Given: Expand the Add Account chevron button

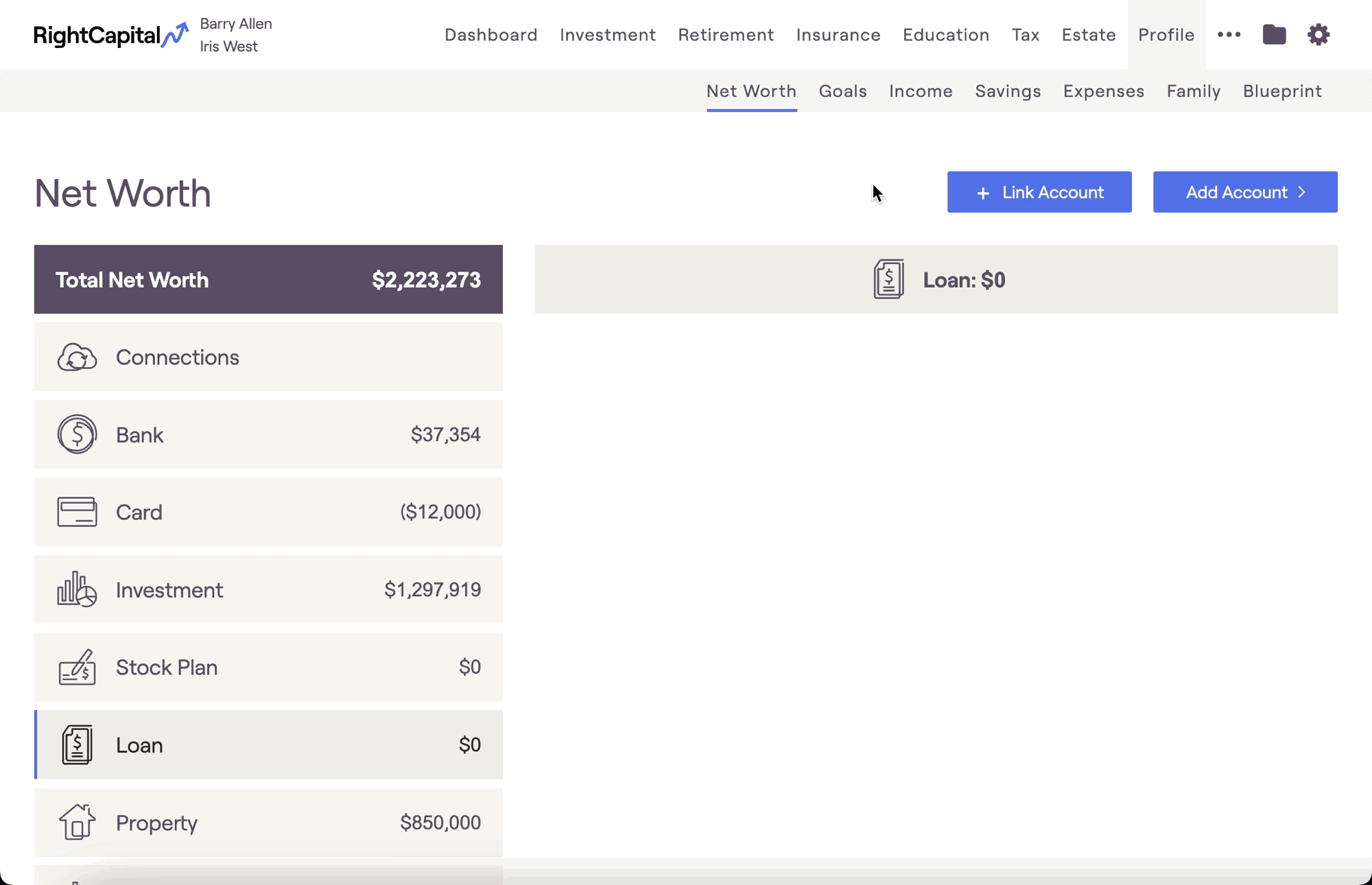Looking at the screenshot, I should (1245, 192).
